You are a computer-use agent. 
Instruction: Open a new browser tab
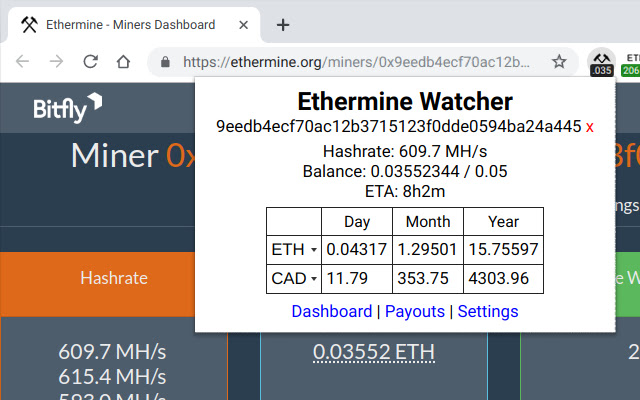point(283,25)
